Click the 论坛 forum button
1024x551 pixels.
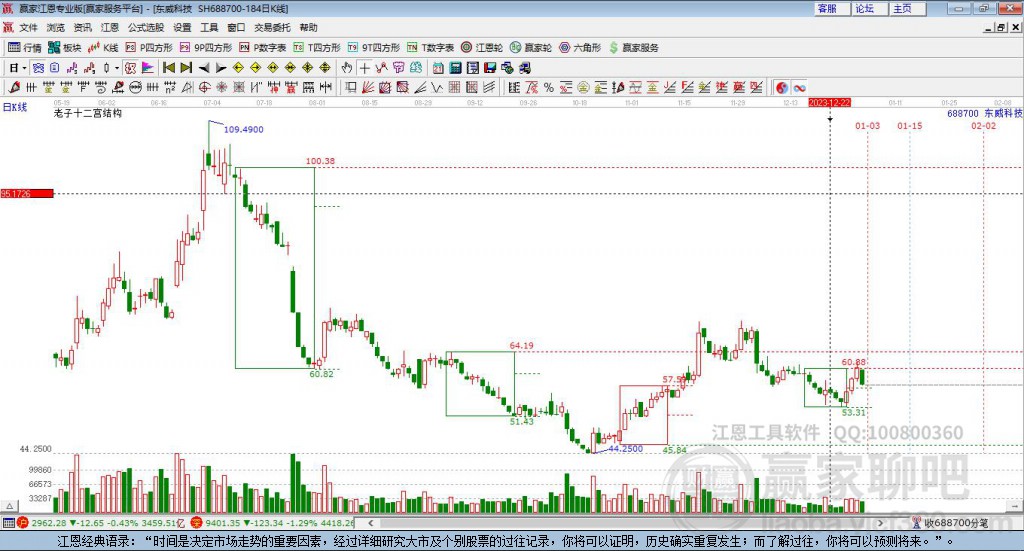click(870, 8)
